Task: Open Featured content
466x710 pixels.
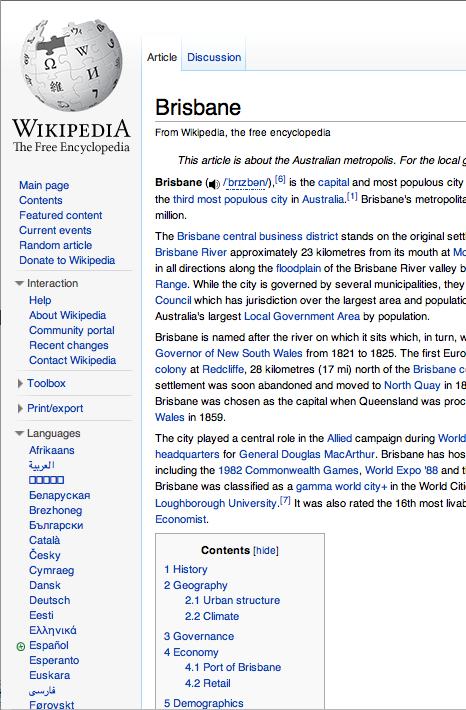Action: pyautogui.click(x=61, y=215)
